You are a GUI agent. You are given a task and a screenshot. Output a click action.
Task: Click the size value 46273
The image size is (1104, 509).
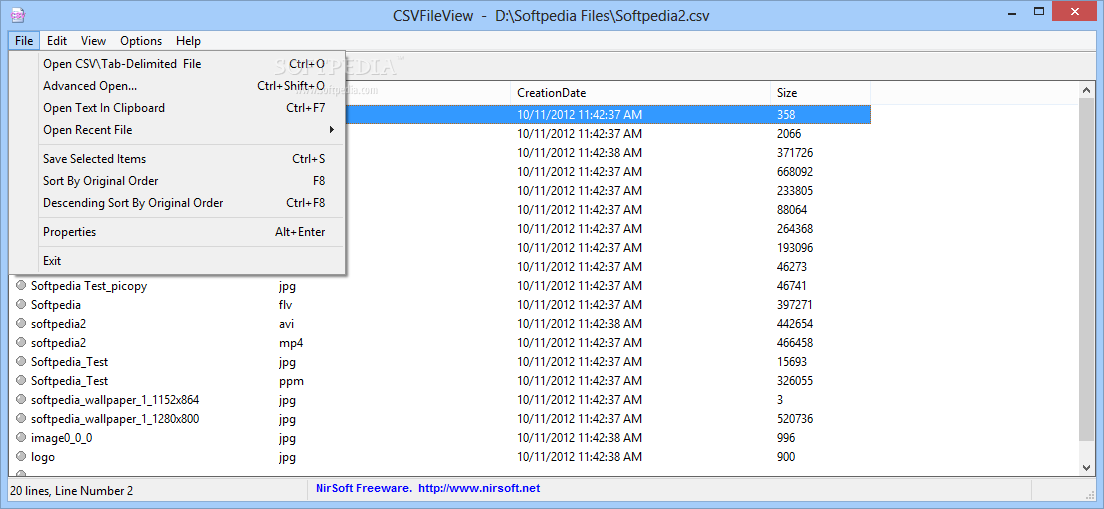pos(792,267)
